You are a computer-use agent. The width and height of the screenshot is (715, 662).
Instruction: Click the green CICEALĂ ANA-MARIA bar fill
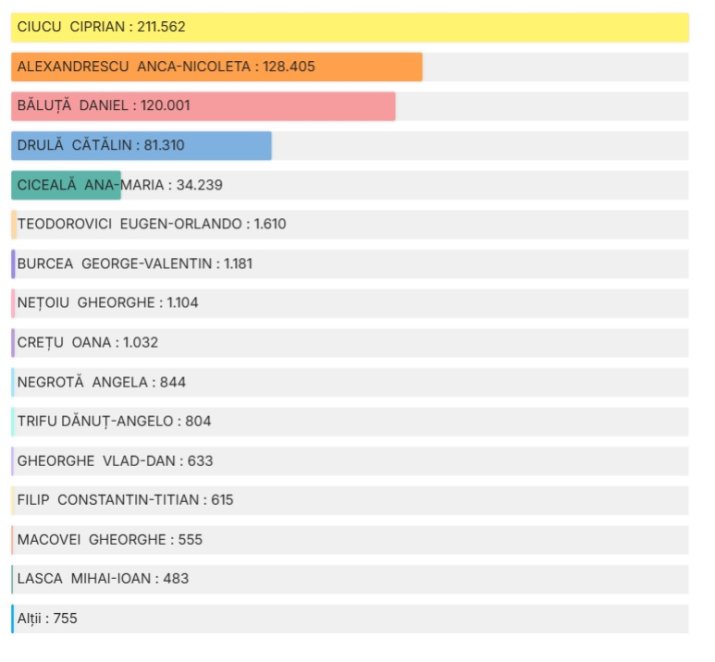click(66, 185)
